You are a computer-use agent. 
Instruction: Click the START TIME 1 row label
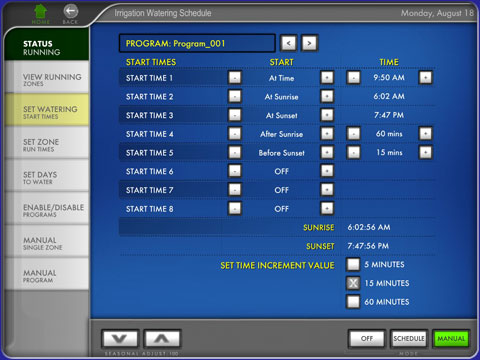pyautogui.click(x=149, y=78)
